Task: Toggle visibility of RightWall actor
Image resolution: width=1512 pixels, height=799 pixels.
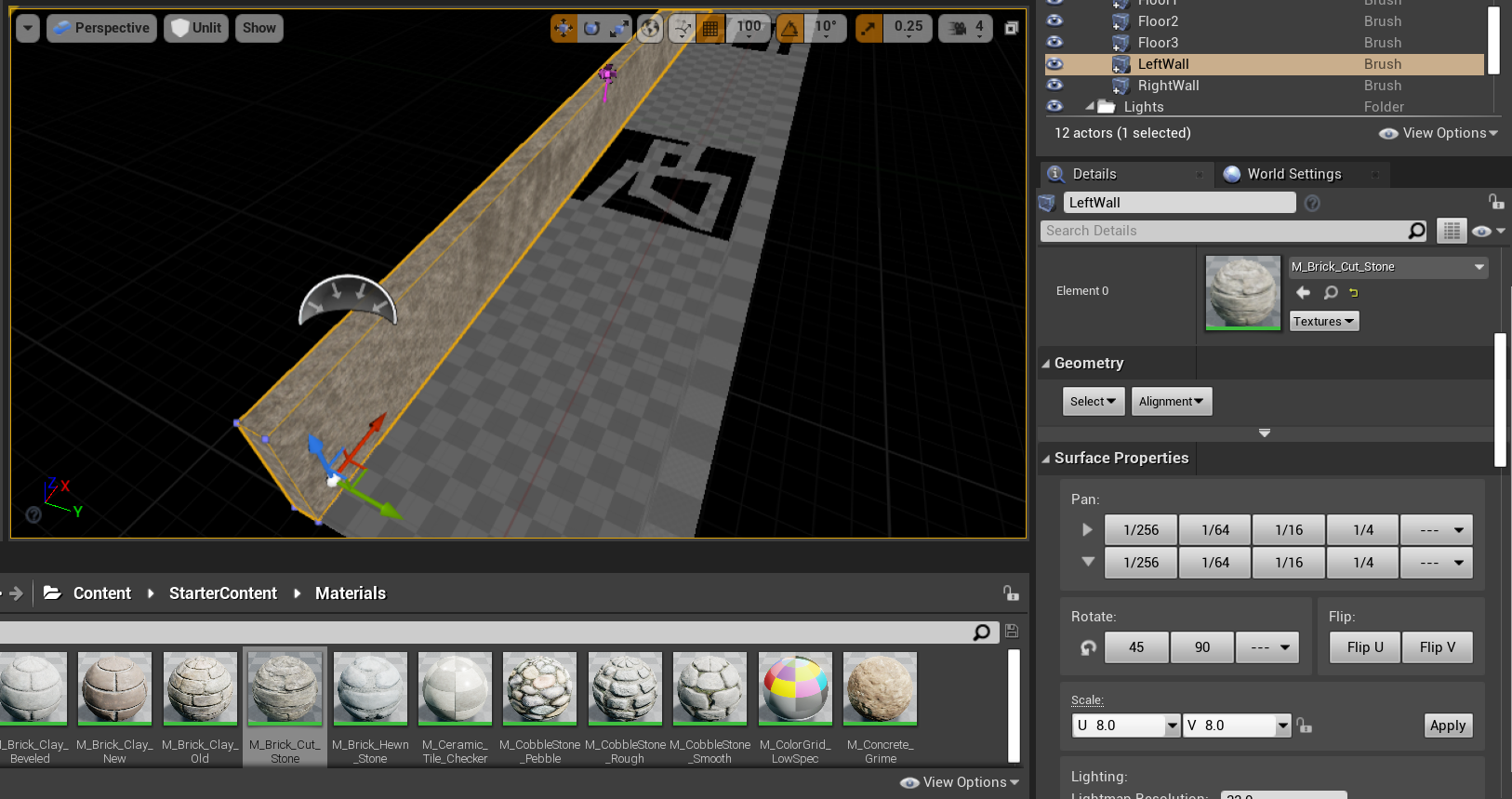Action: click(1054, 85)
